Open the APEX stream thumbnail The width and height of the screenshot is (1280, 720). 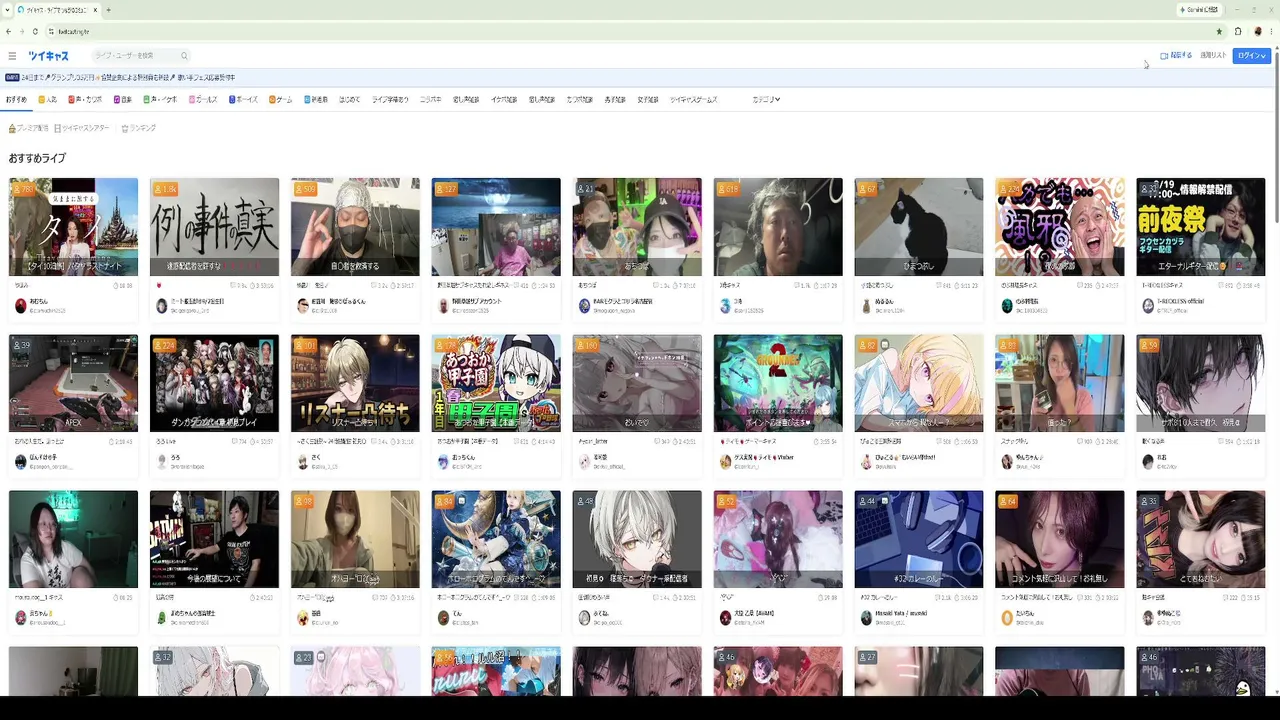coord(73,383)
